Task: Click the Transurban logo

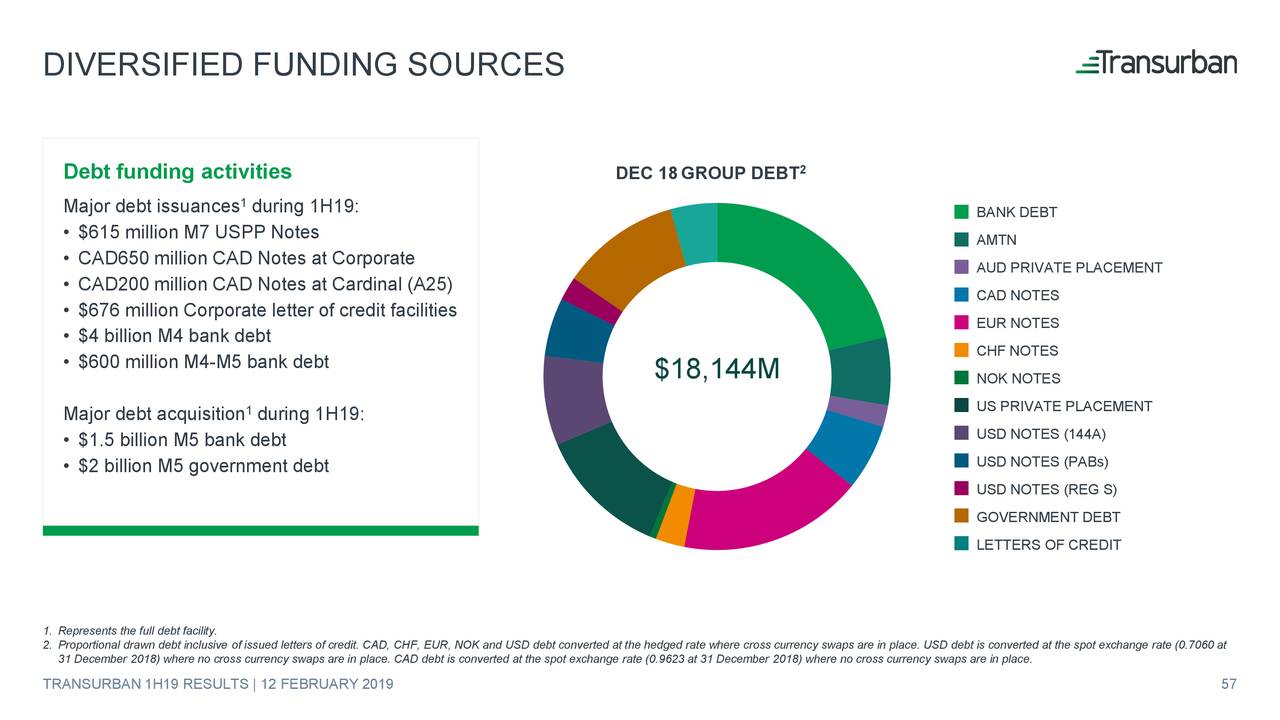Action: [1156, 62]
